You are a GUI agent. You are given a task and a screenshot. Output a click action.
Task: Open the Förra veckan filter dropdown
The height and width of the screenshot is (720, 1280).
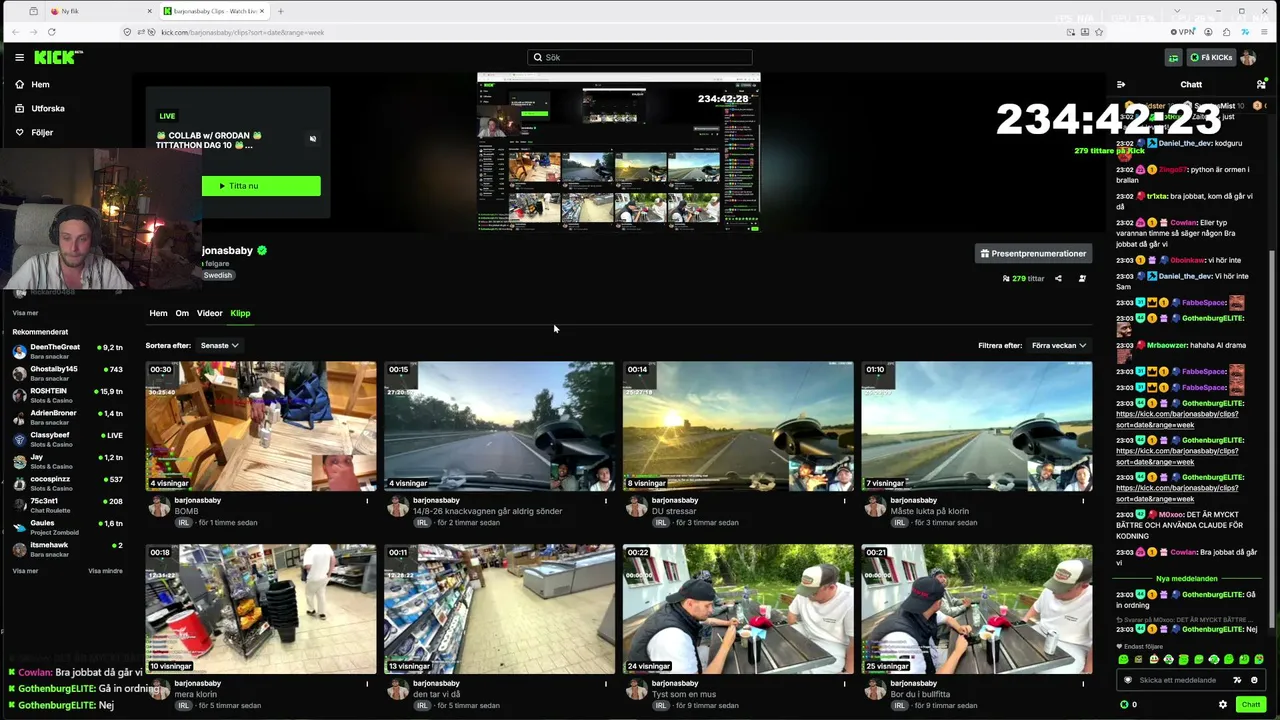click(1059, 346)
